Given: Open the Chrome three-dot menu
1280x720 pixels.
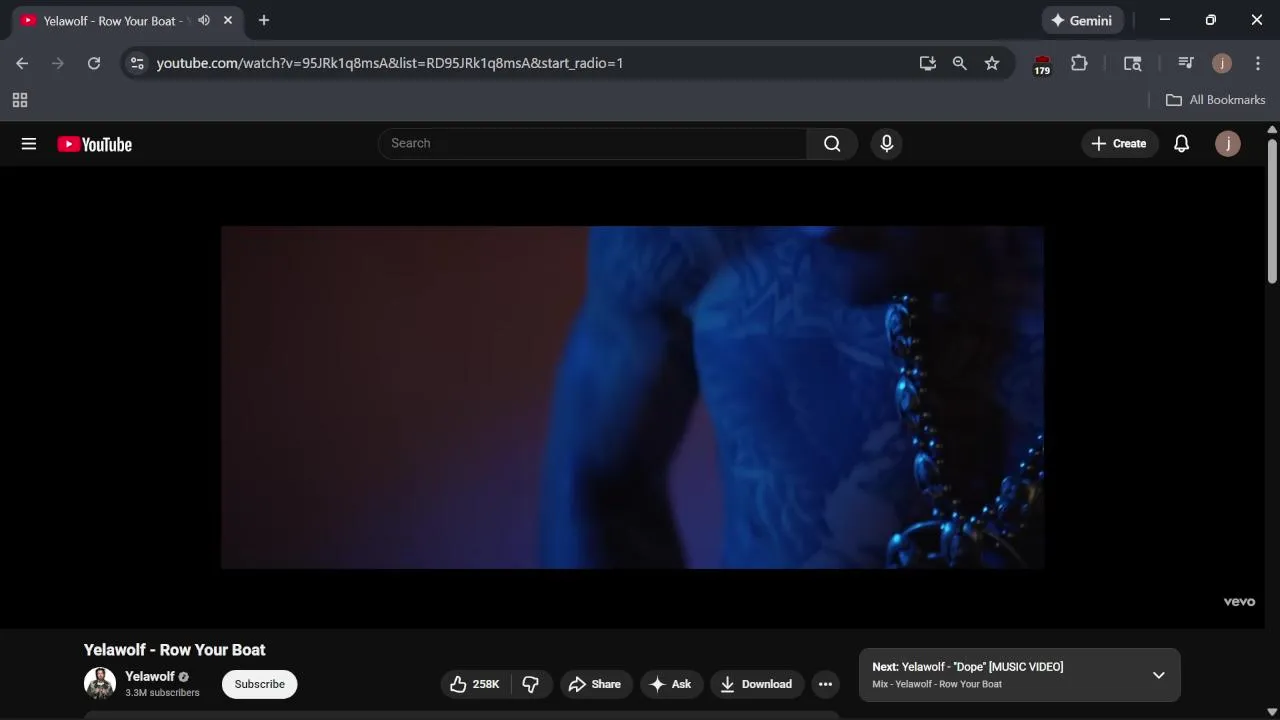Looking at the screenshot, I should pyautogui.click(x=1258, y=63).
